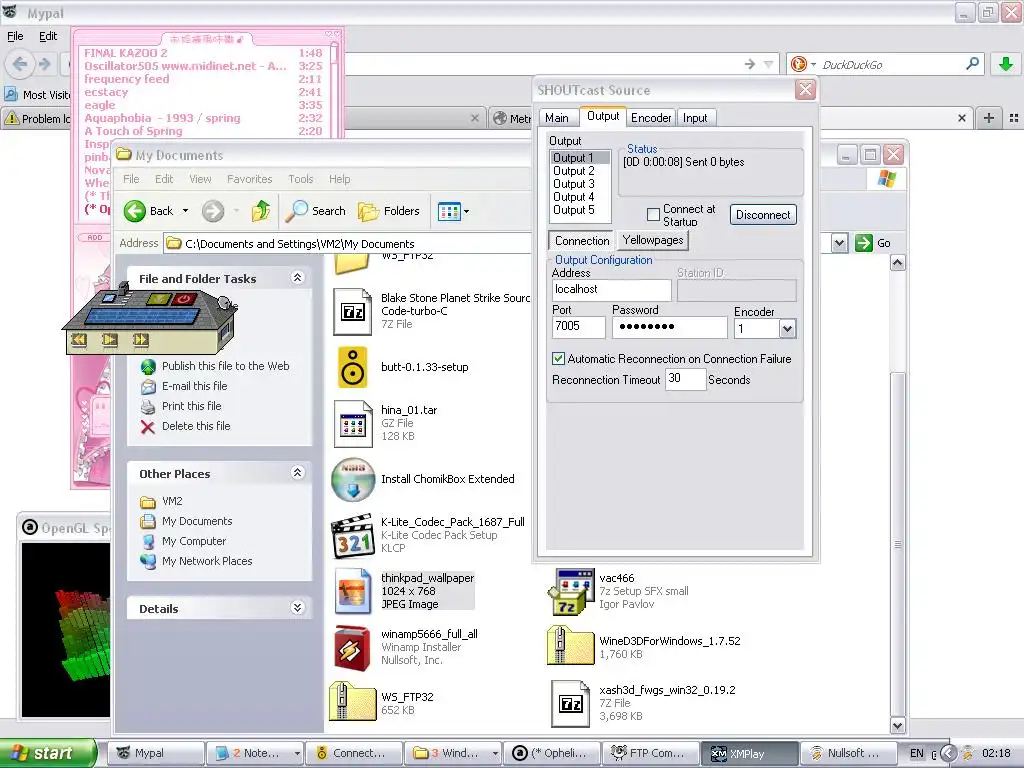Click the previous track button on house skin player
This screenshot has height=768, width=1024.
[79, 340]
